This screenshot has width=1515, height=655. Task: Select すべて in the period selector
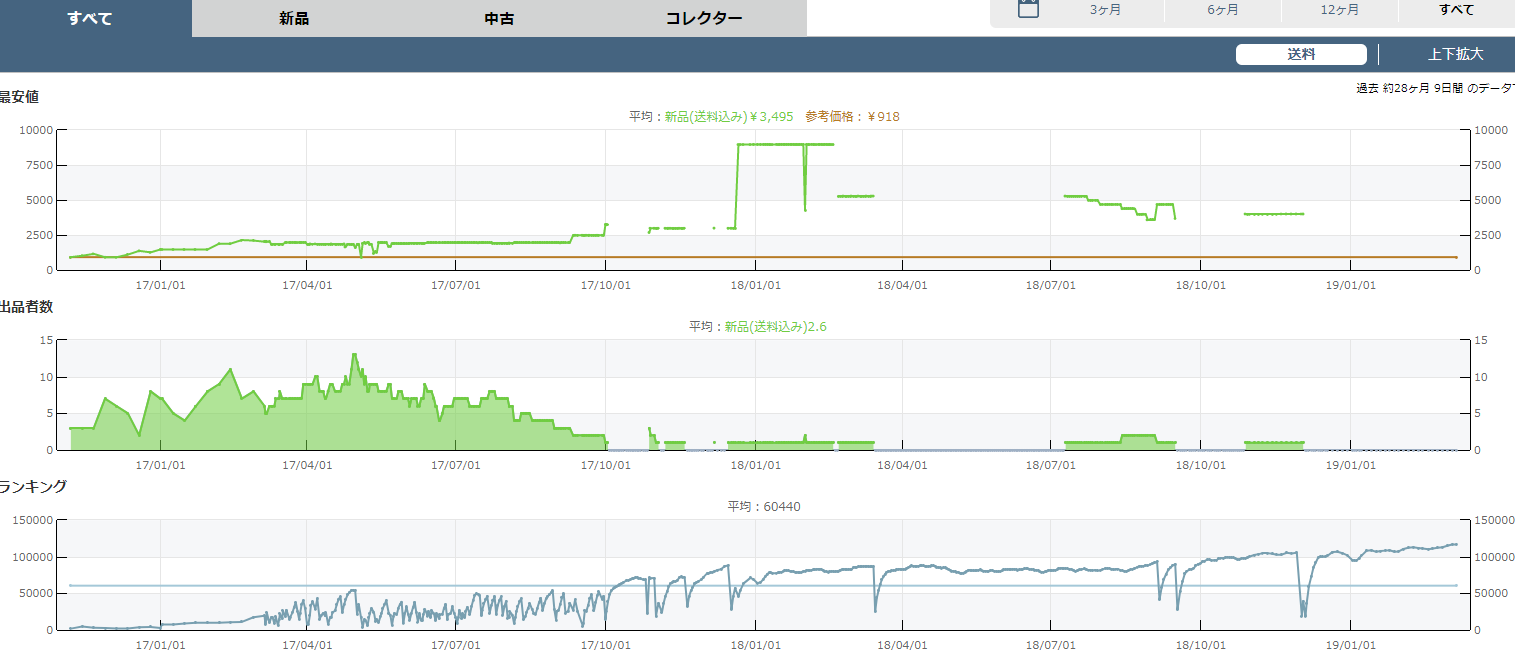(1456, 10)
